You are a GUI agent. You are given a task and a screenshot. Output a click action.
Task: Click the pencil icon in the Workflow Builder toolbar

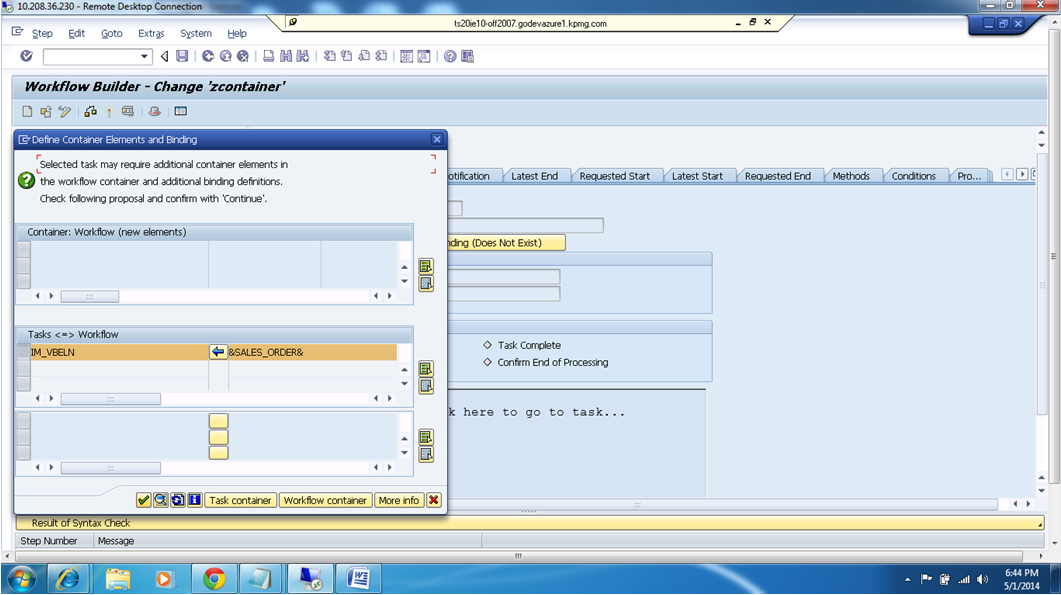(x=65, y=111)
